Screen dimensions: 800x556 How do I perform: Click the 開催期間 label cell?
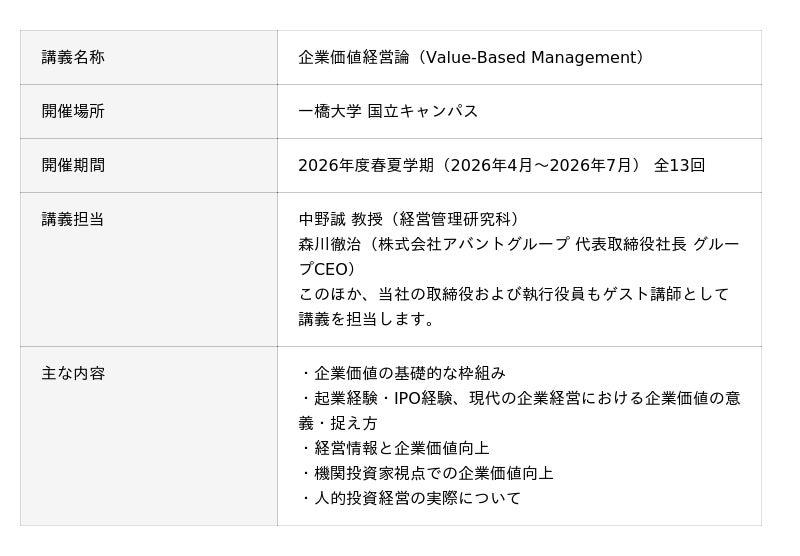coord(73,165)
